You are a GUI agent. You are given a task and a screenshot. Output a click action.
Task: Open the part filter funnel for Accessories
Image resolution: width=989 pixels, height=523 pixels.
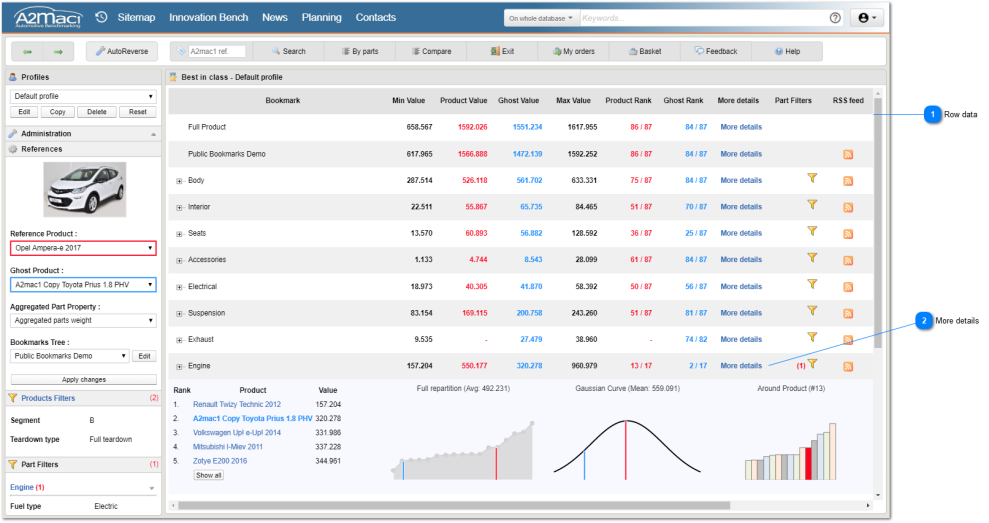click(x=812, y=257)
